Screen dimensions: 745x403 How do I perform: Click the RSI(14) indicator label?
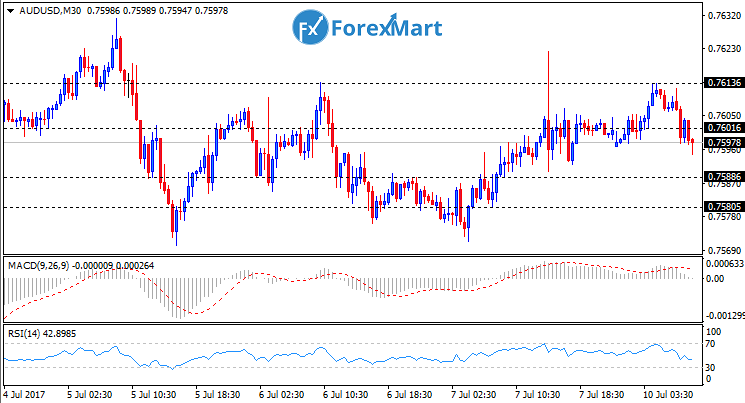click(x=22, y=333)
